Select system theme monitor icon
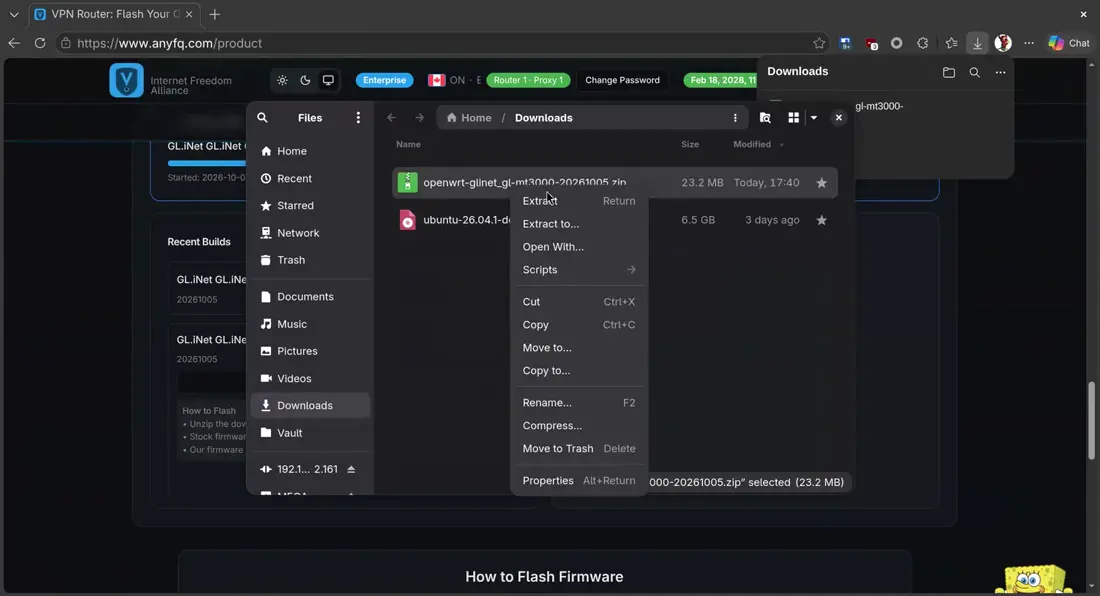This screenshot has height=596, width=1100. click(328, 81)
